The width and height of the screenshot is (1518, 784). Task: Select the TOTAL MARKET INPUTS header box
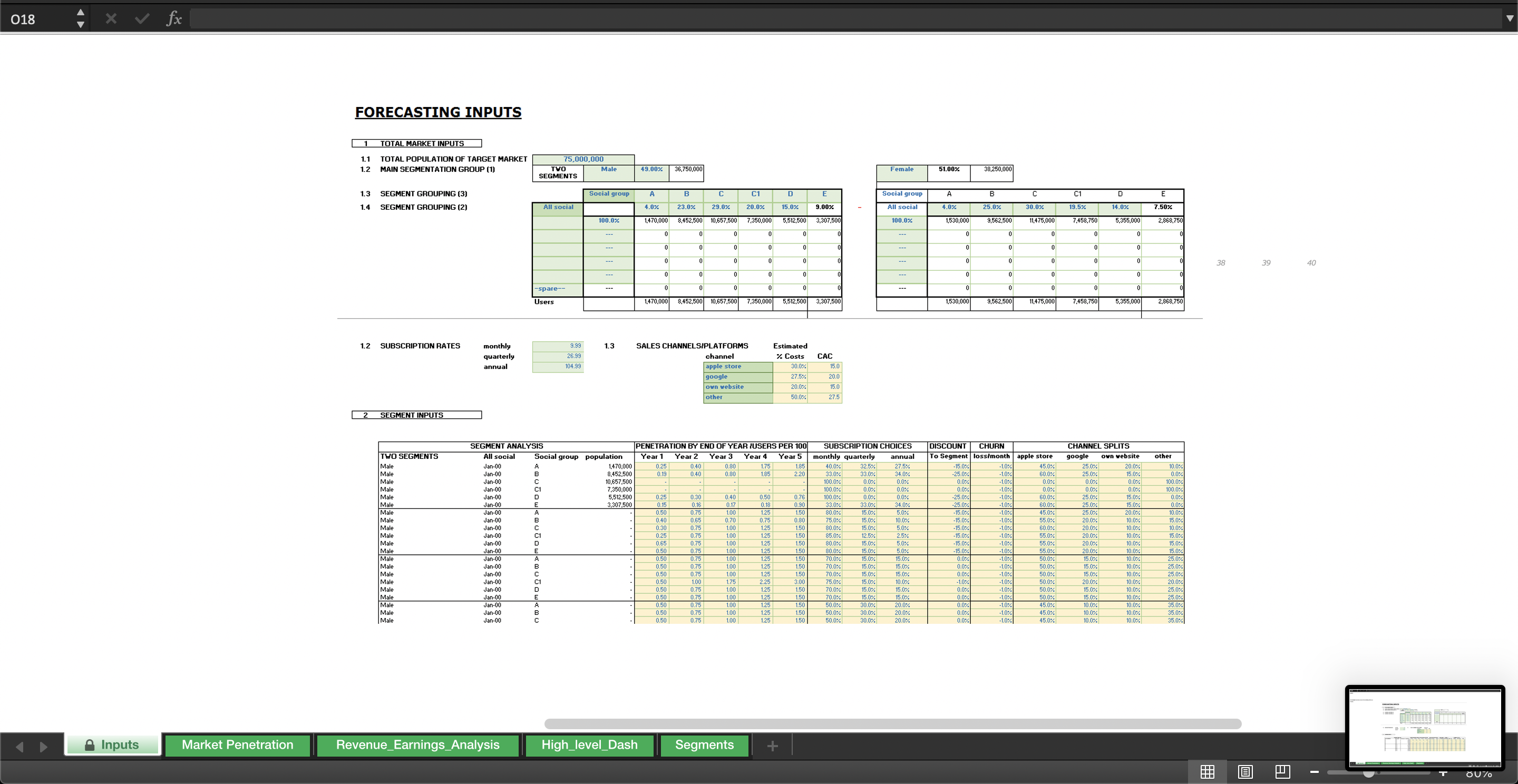[x=416, y=143]
